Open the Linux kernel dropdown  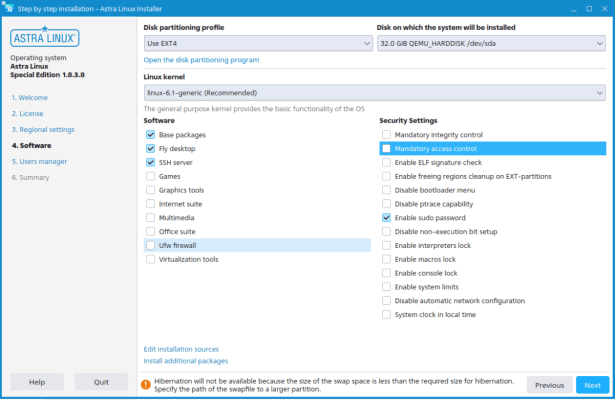click(x=375, y=93)
